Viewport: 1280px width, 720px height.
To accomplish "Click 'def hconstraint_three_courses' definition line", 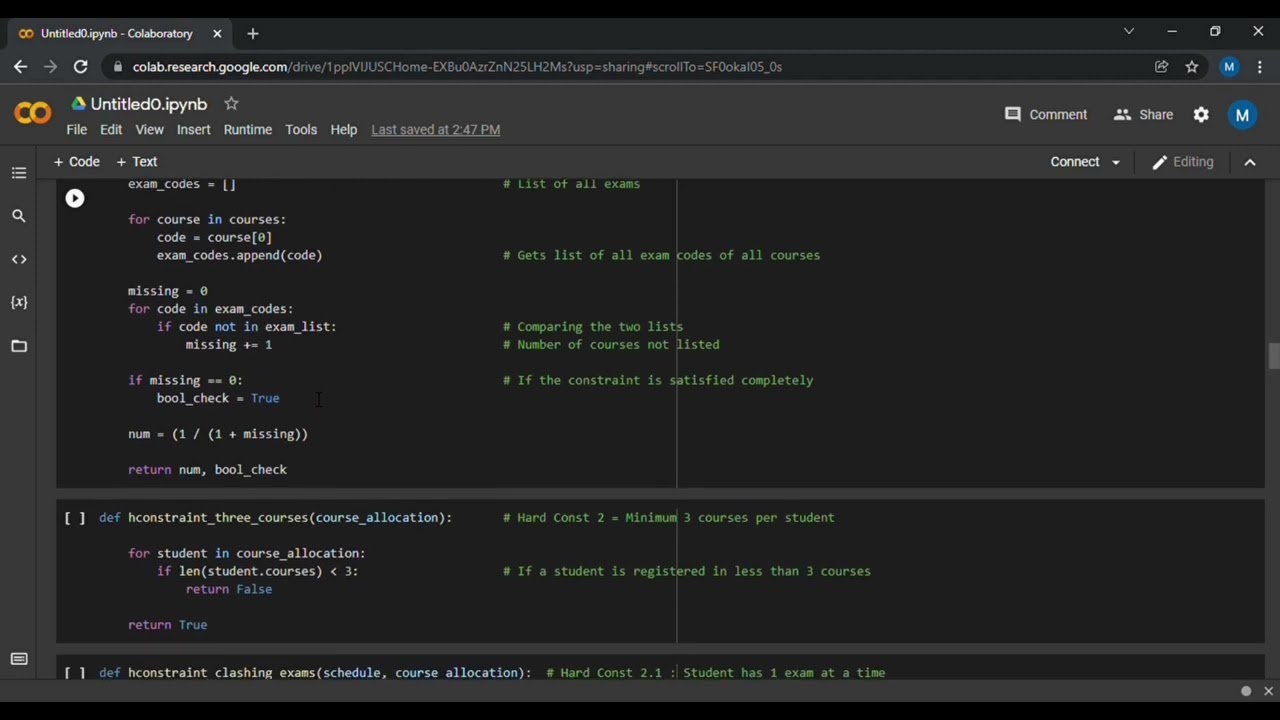I will click(x=275, y=518).
